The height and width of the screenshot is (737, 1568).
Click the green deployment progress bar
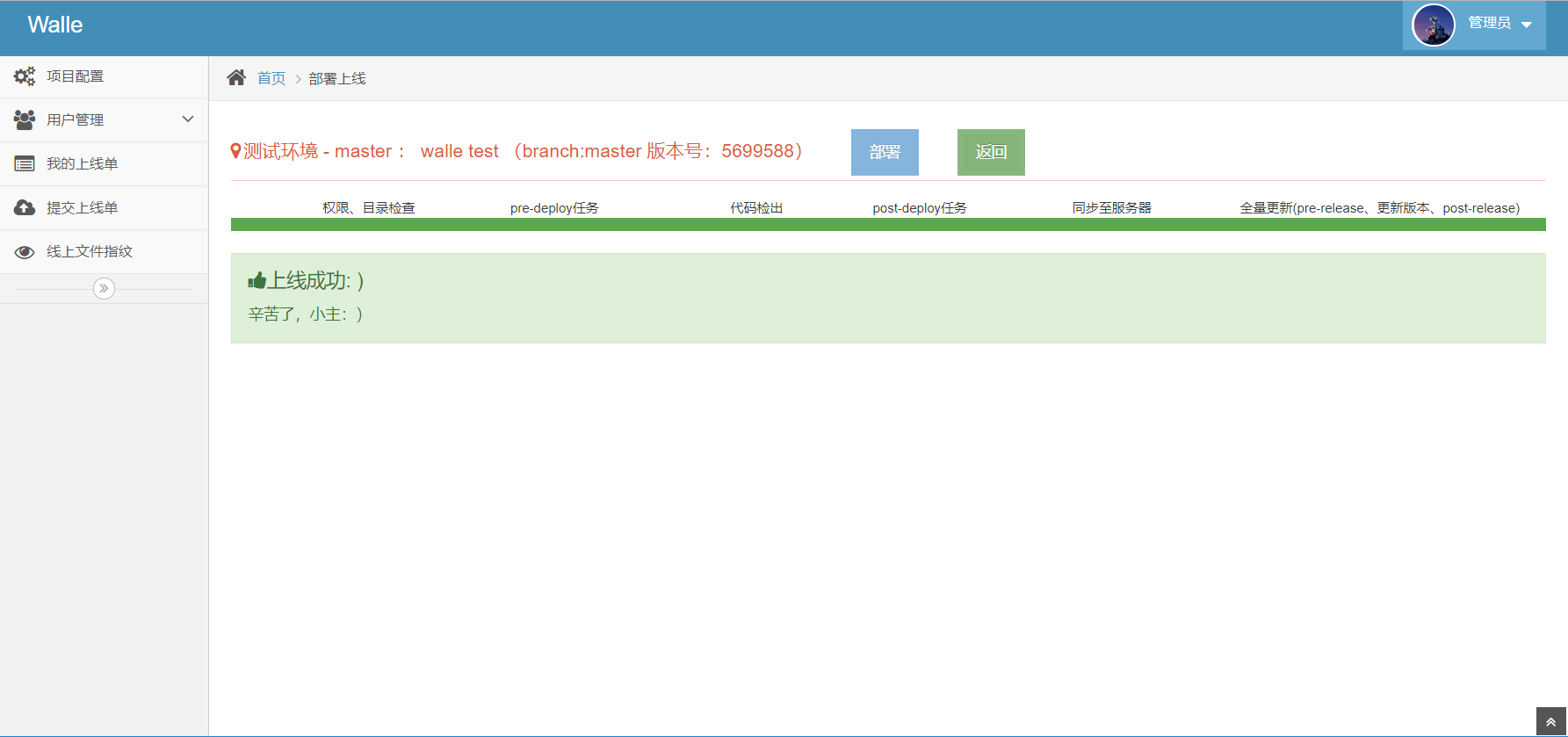click(888, 225)
